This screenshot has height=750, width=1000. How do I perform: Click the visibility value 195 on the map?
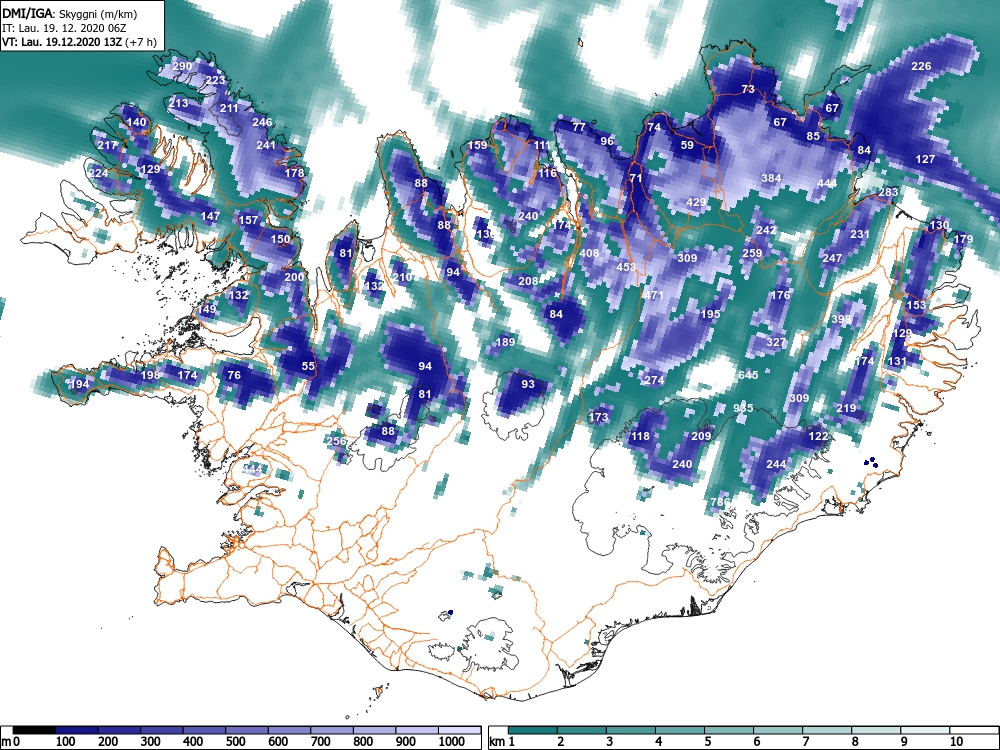tap(710, 314)
